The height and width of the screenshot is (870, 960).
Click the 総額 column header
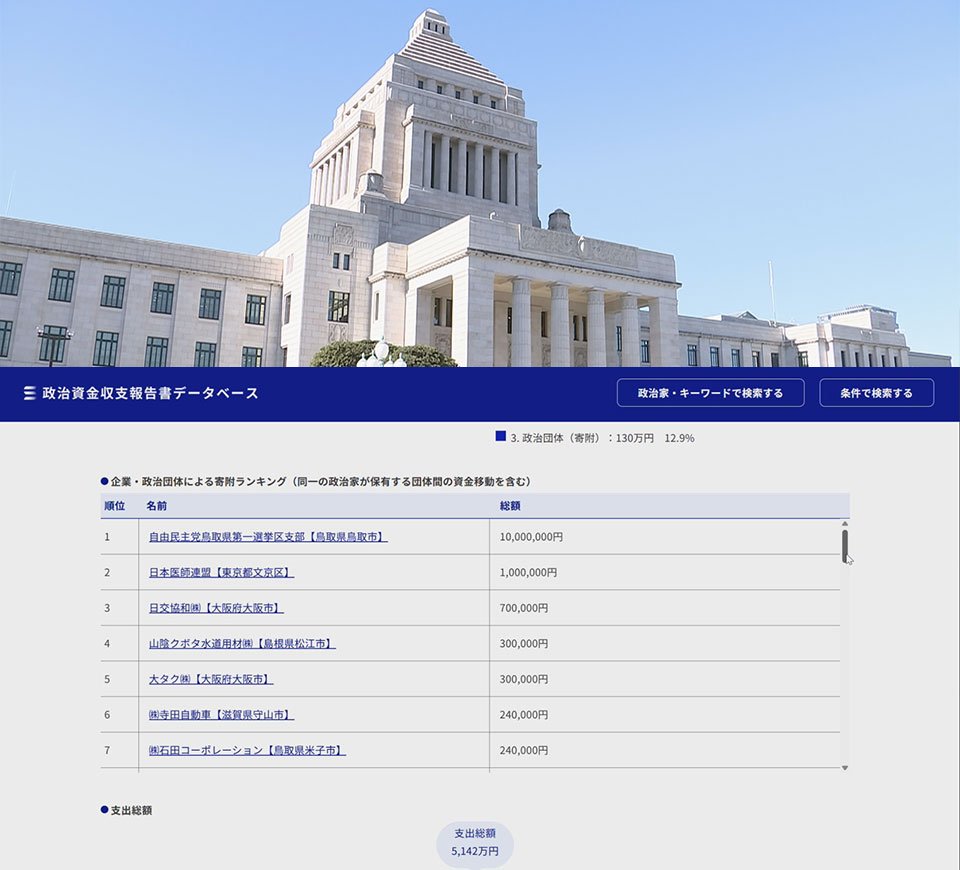click(x=510, y=506)
